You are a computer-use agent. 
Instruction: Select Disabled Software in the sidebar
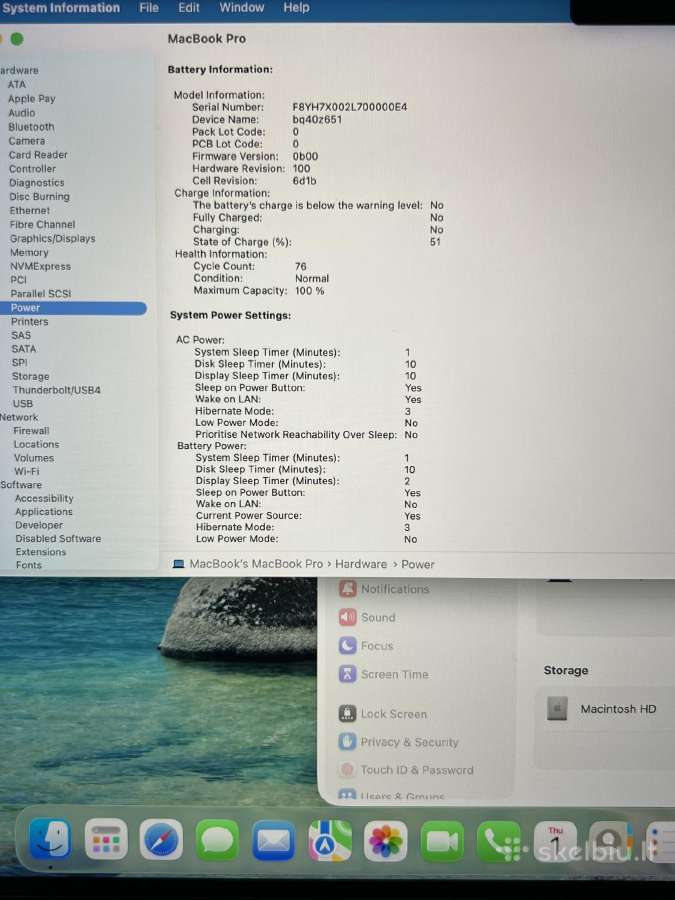(58, 538)
